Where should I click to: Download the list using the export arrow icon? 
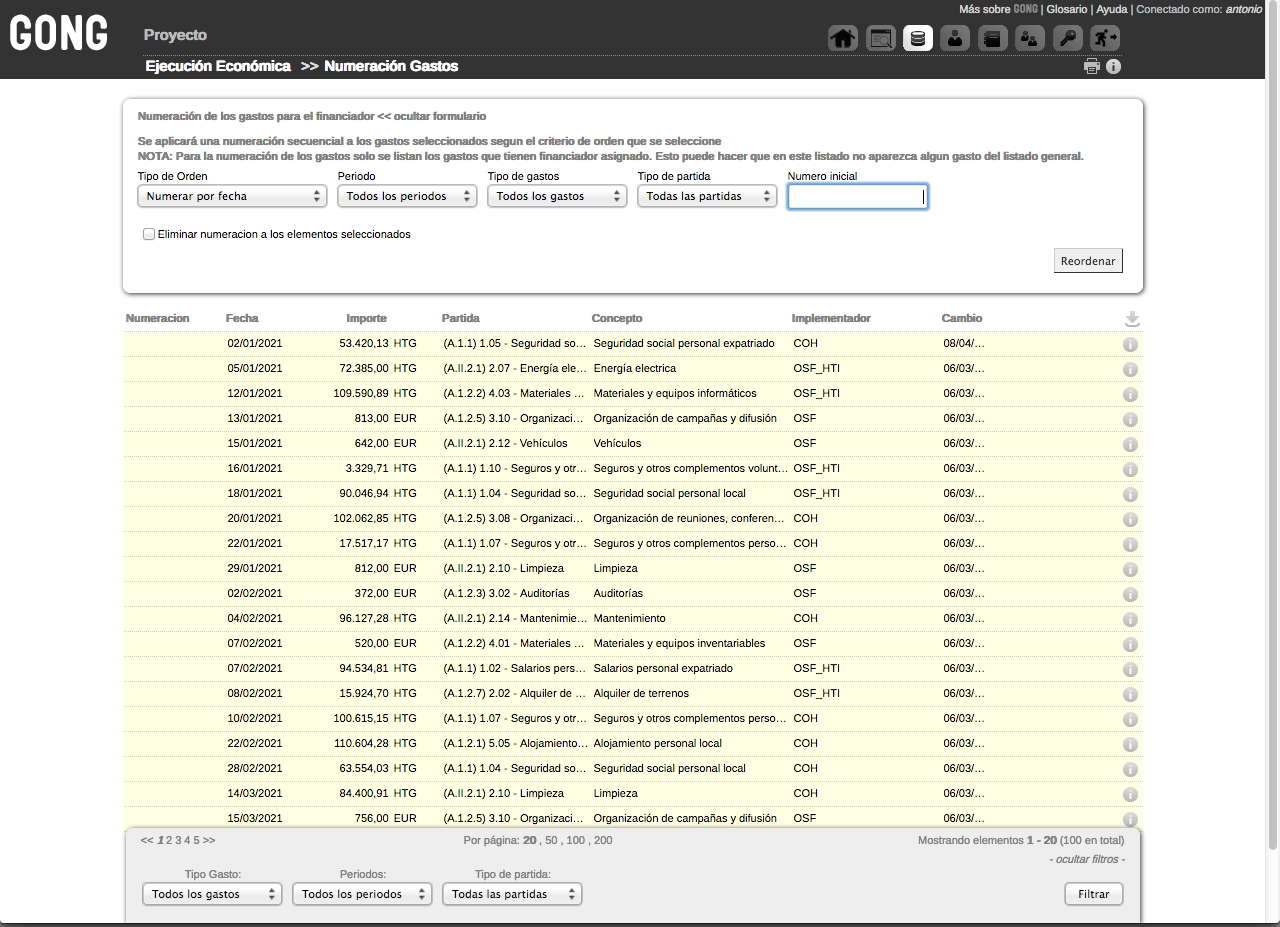(x=1132, y=319)
